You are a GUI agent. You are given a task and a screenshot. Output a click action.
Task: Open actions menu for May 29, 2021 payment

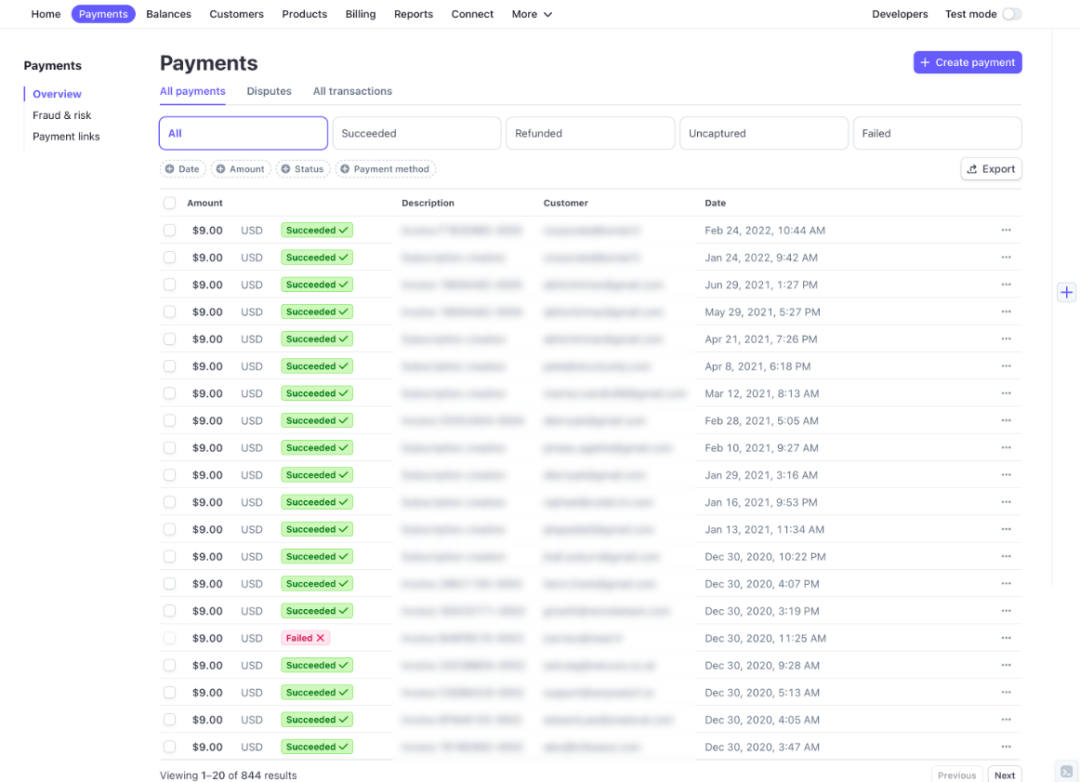click(1006, 311)
